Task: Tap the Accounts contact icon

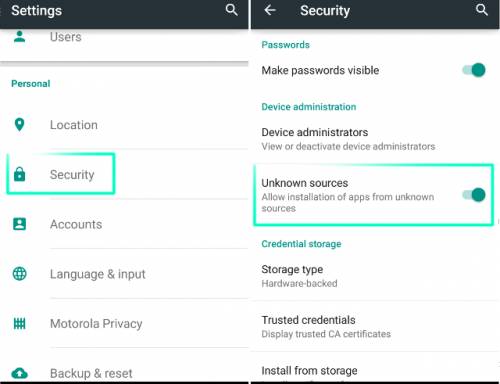Action: click(19, 224)
